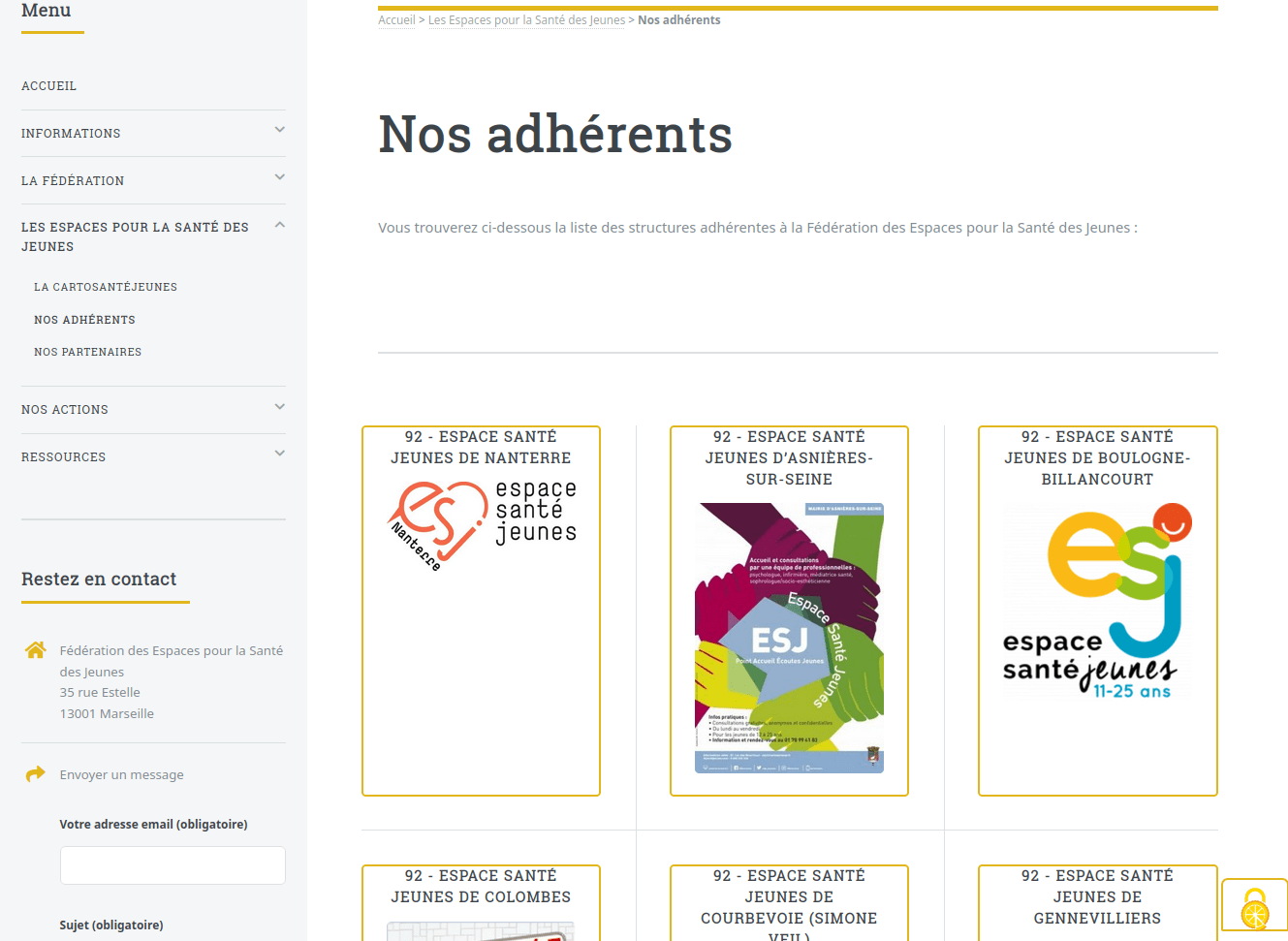Select Nos Partenaires in sidebar

click(x=88, y=352)
